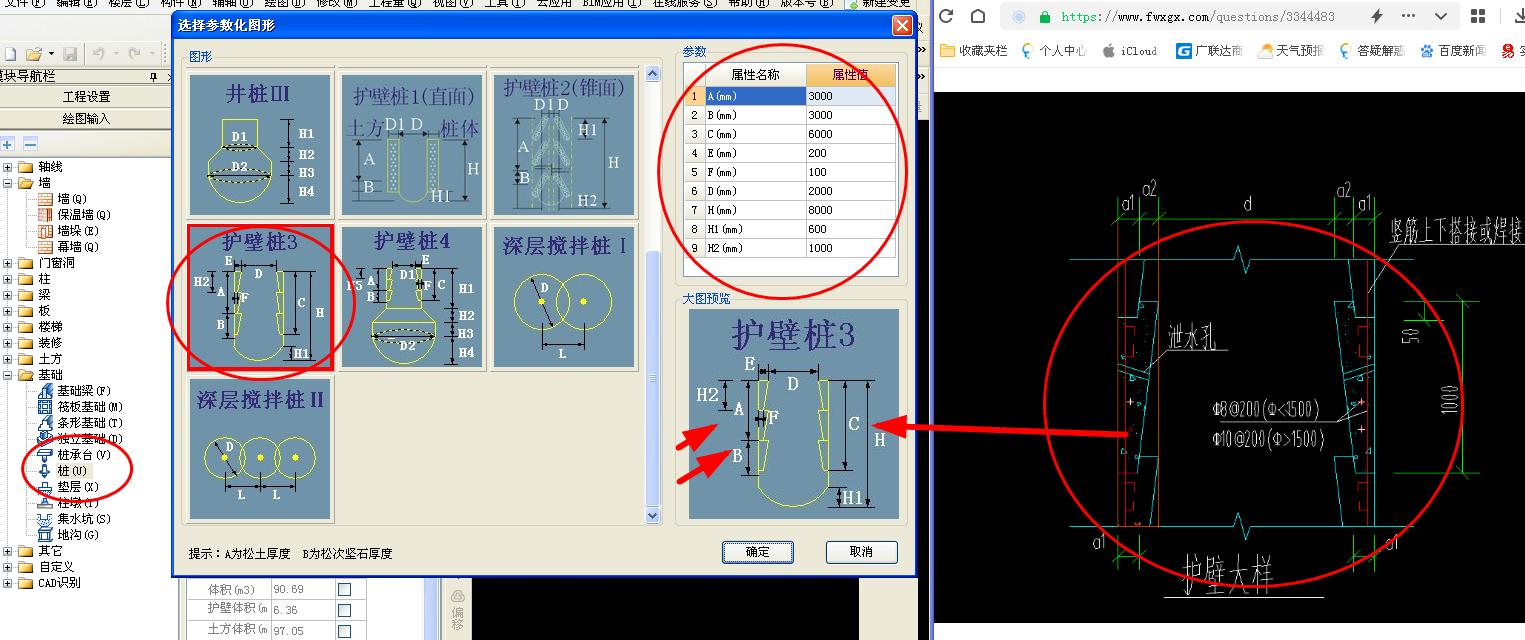Screen dimensions: 1525x640
Task: Expand the 装修 tree folder
Action: [8, 343]
